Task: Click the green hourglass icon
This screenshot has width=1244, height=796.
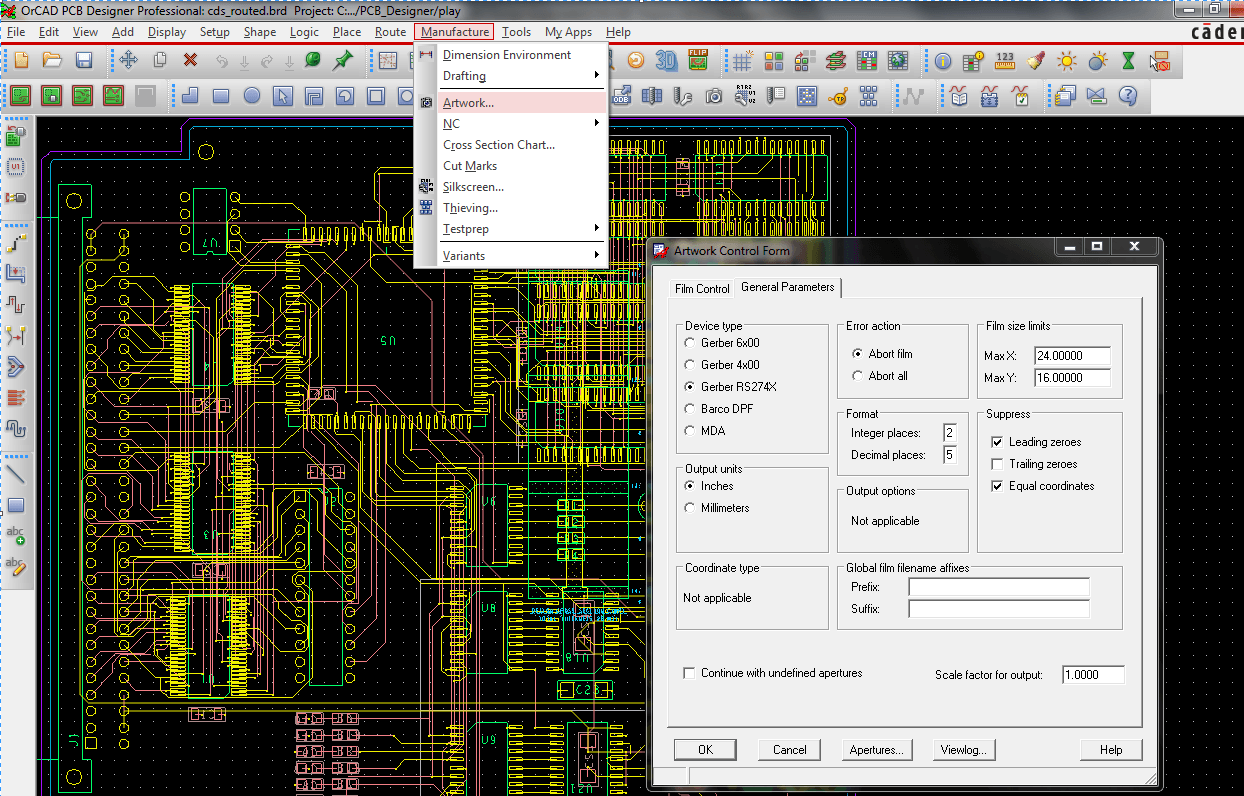Action: pyautogui.click(x=1128, y=61)
